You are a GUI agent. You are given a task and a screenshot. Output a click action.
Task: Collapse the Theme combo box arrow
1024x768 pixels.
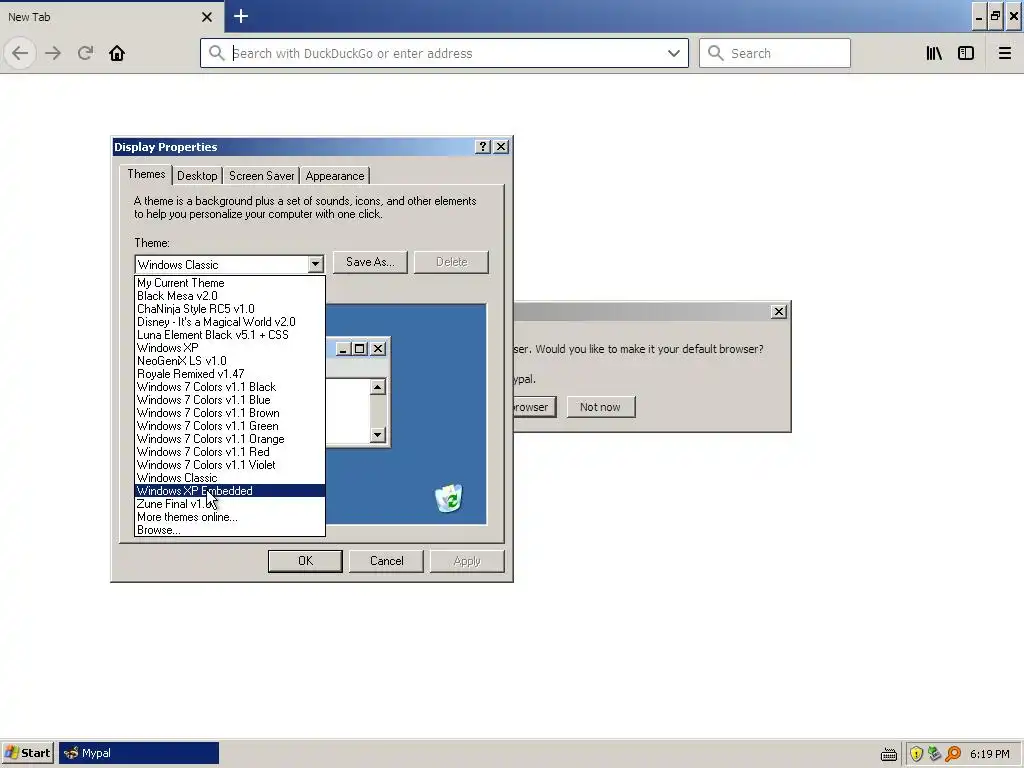click(x=315, y=264)
